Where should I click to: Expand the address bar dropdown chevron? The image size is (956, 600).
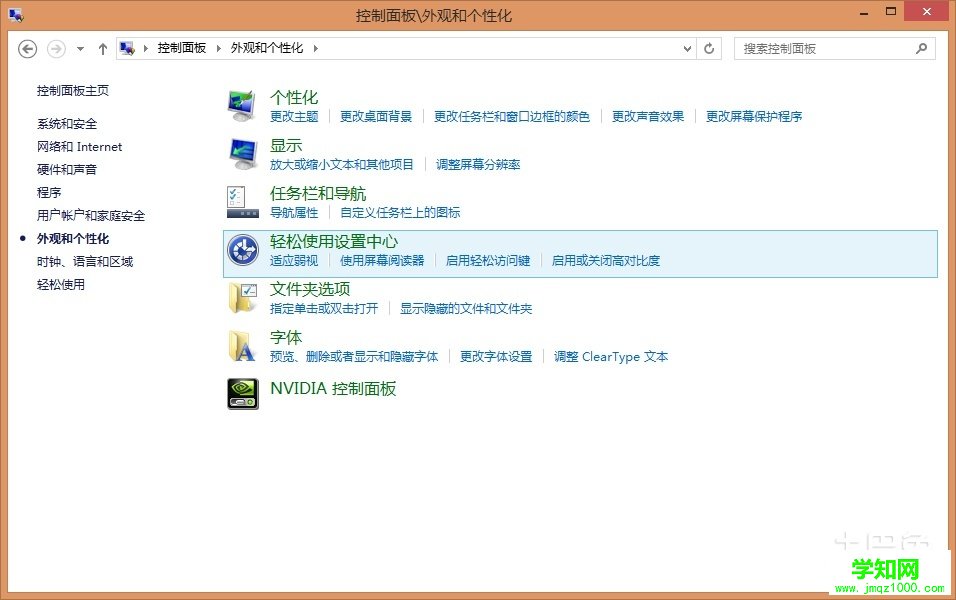click(x=686, y=48)
